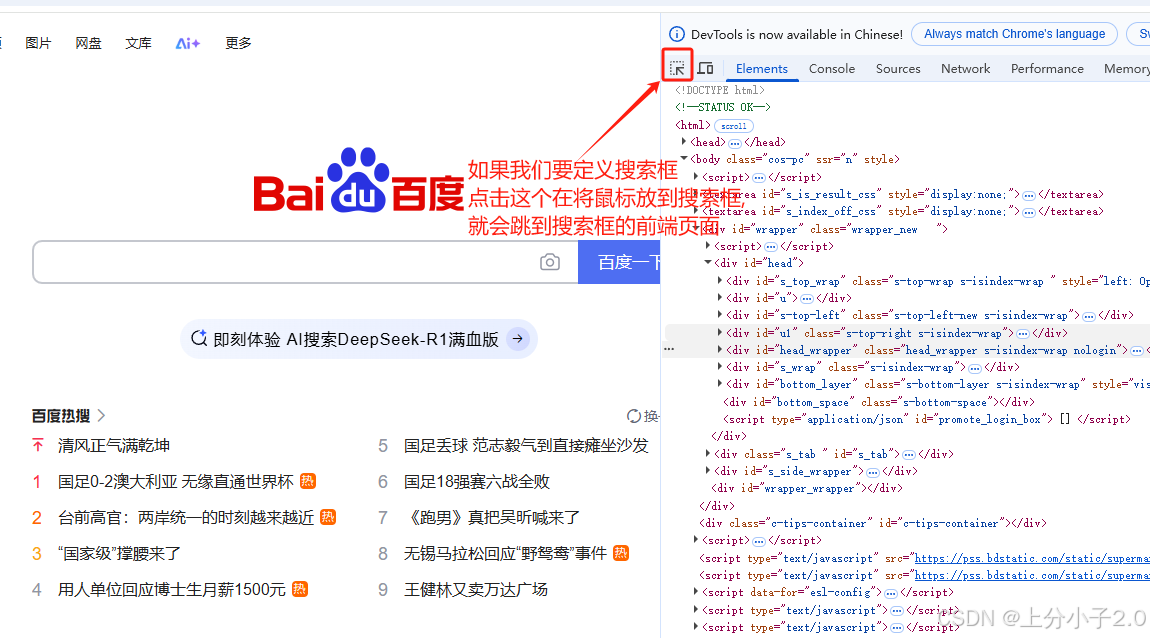Open the 百度热搜 heading link
This screenshot has height=638, width=1150.
68,416
